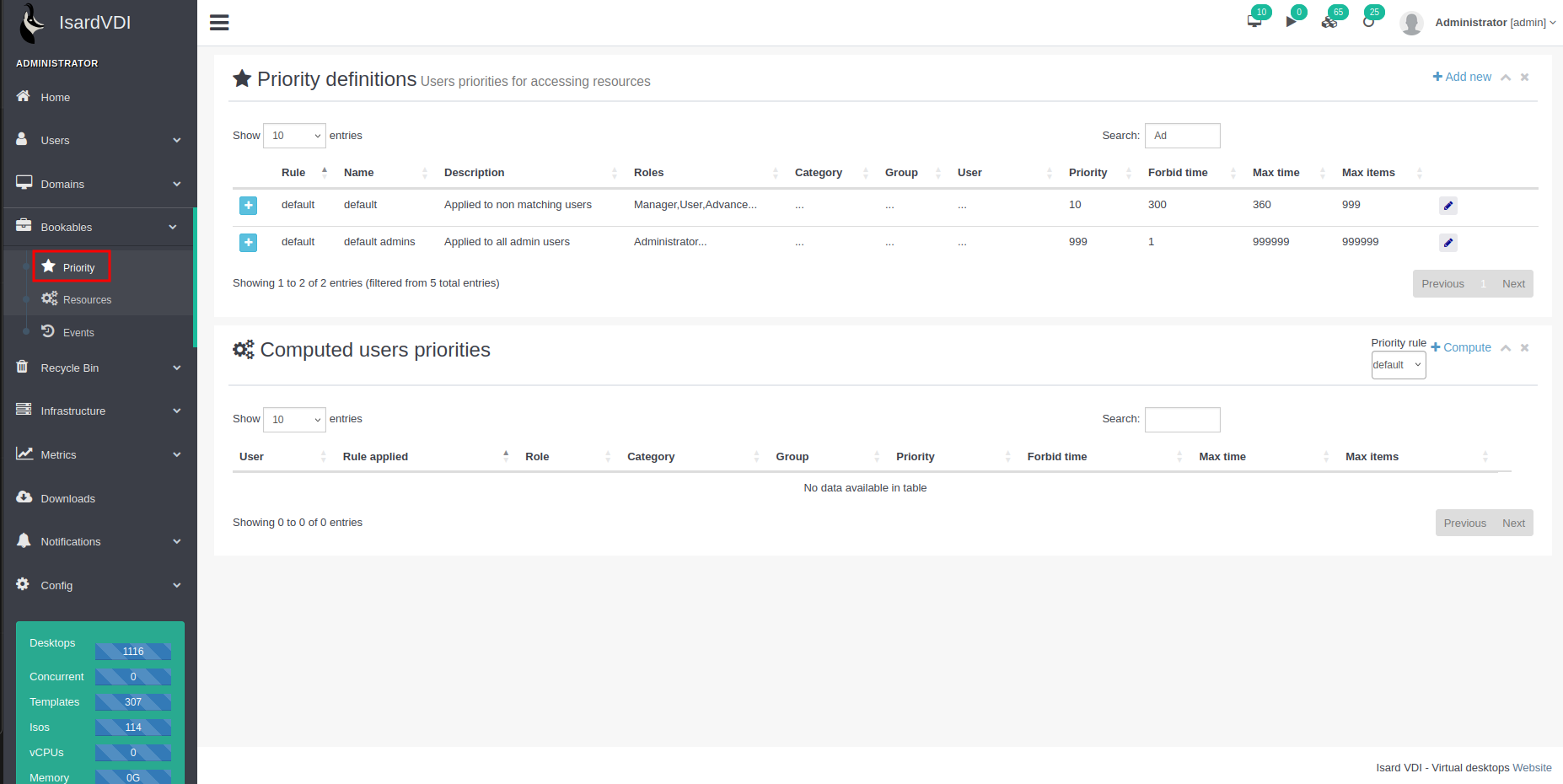Edit the default admins priority rule
The width and height of the screenshot is (1563, 784).
[1448, 243]
